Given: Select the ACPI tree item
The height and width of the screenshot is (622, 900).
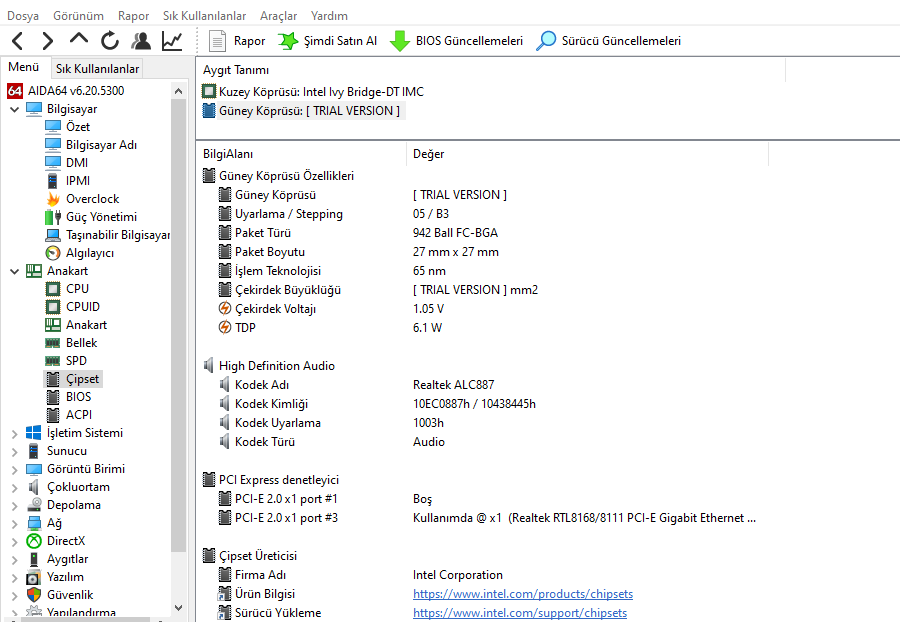Looking at the screenshot, I should point(79,415).
